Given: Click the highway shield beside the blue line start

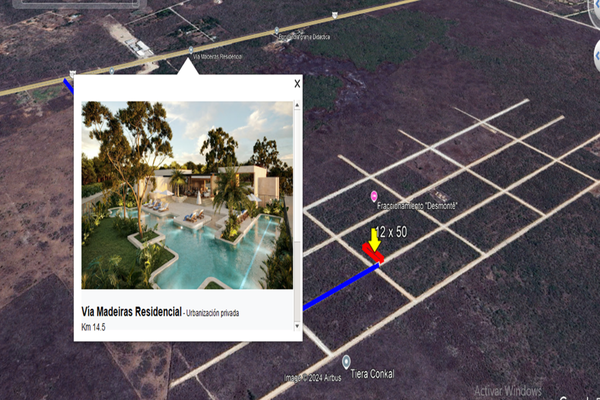Looking at the screenshot, I should 72,73.
